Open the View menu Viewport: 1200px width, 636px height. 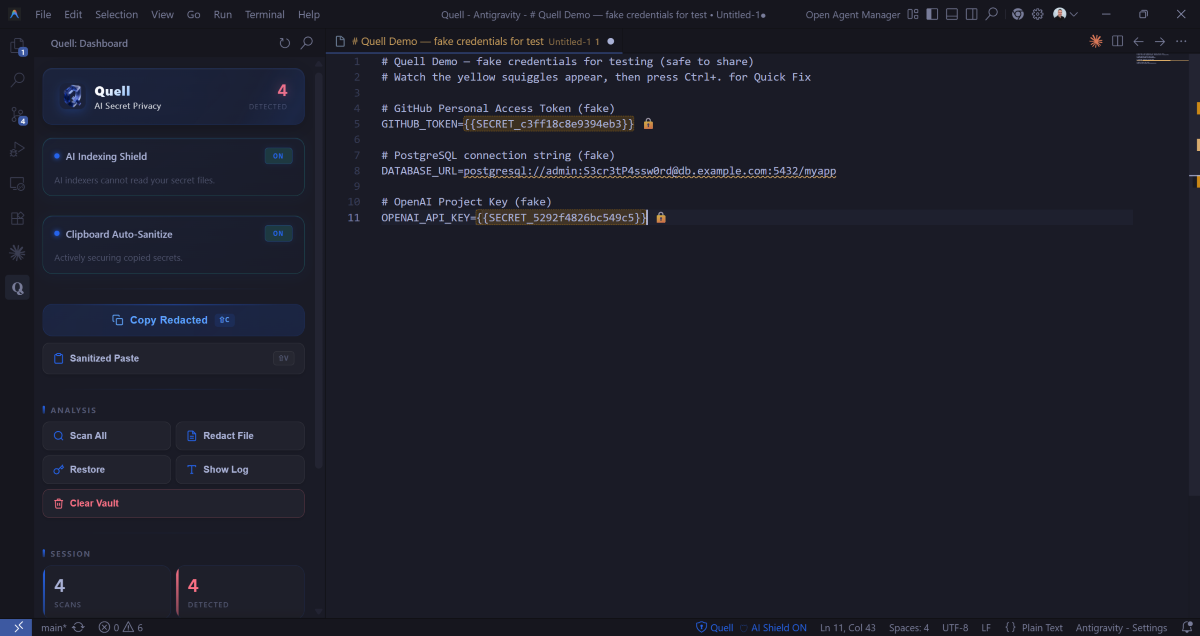(162, 14)
